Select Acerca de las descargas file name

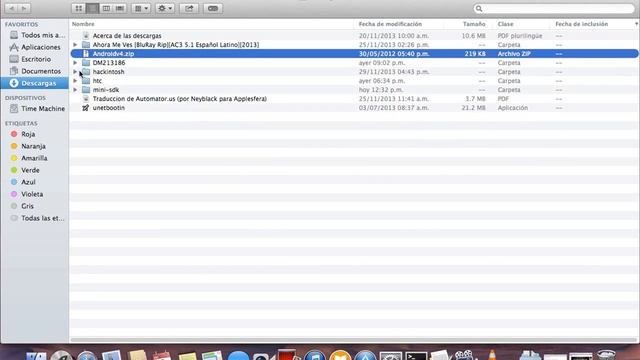tap(127, 36)
